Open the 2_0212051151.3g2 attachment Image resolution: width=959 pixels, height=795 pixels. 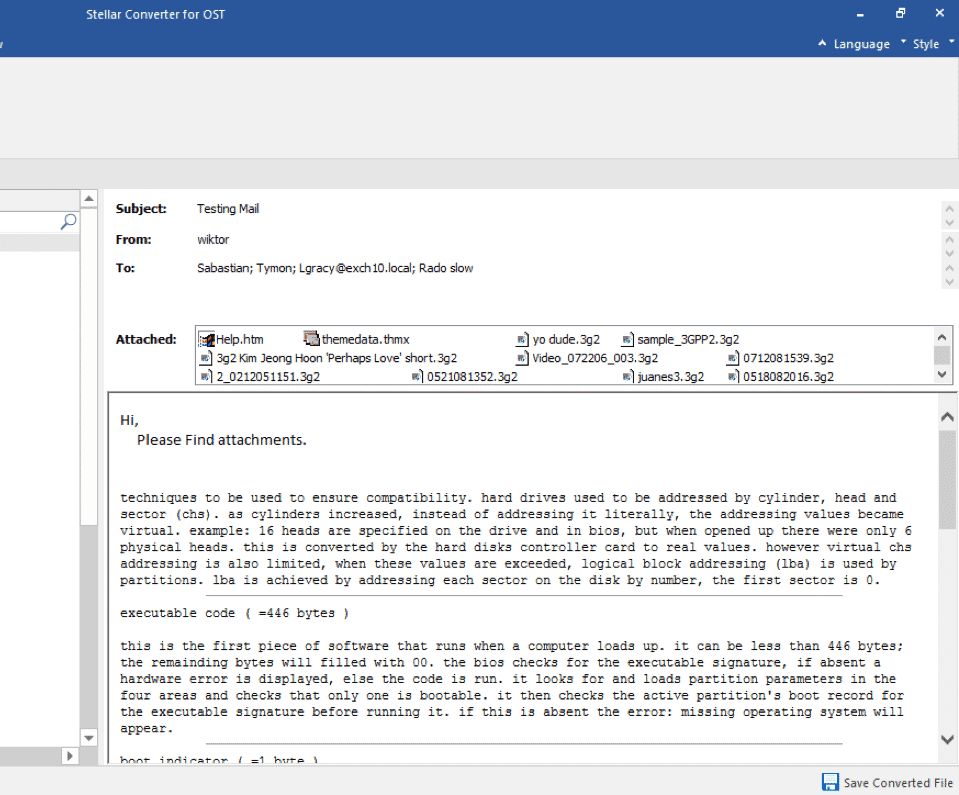(x=260, y=377)
